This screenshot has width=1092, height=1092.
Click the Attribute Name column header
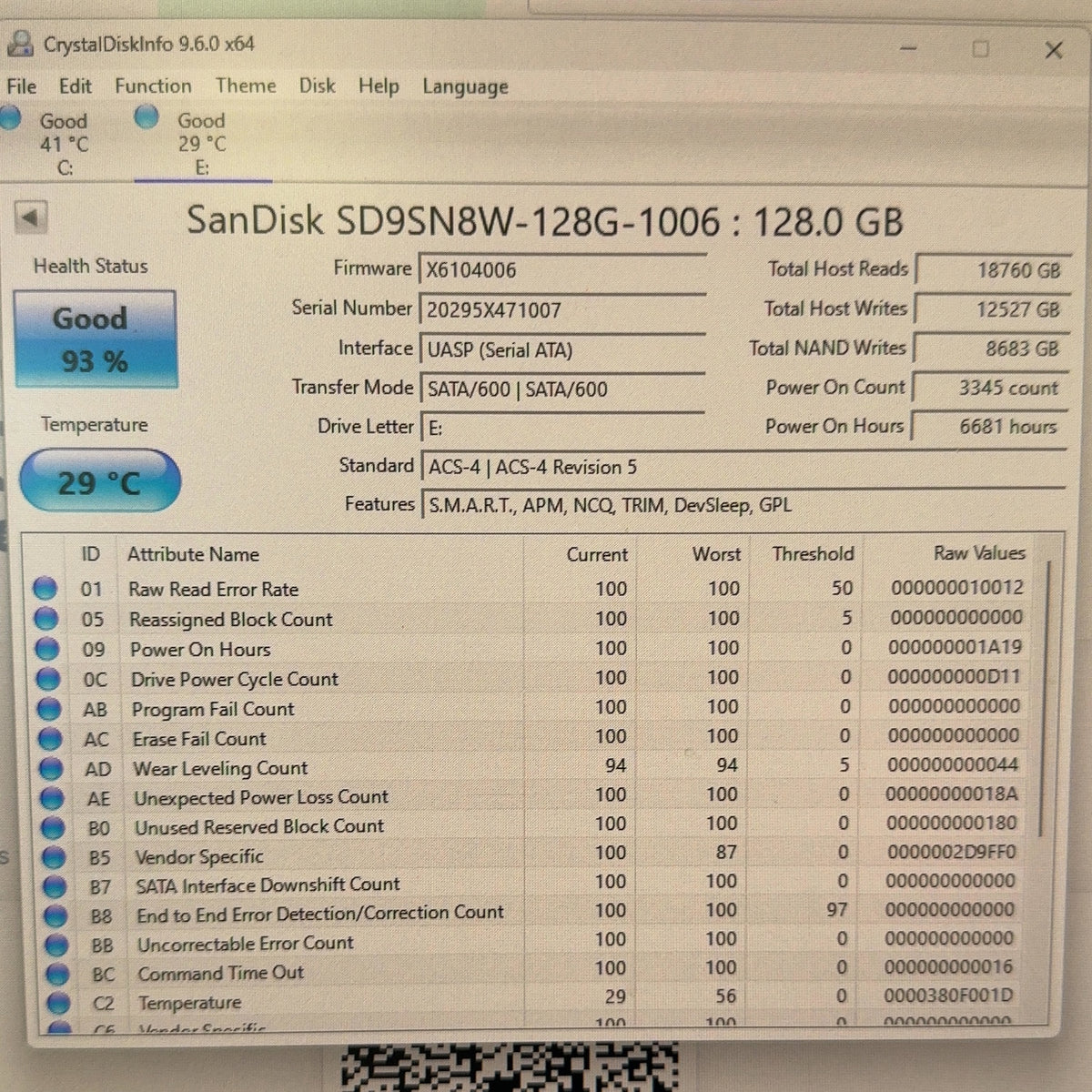coord(193,554)
